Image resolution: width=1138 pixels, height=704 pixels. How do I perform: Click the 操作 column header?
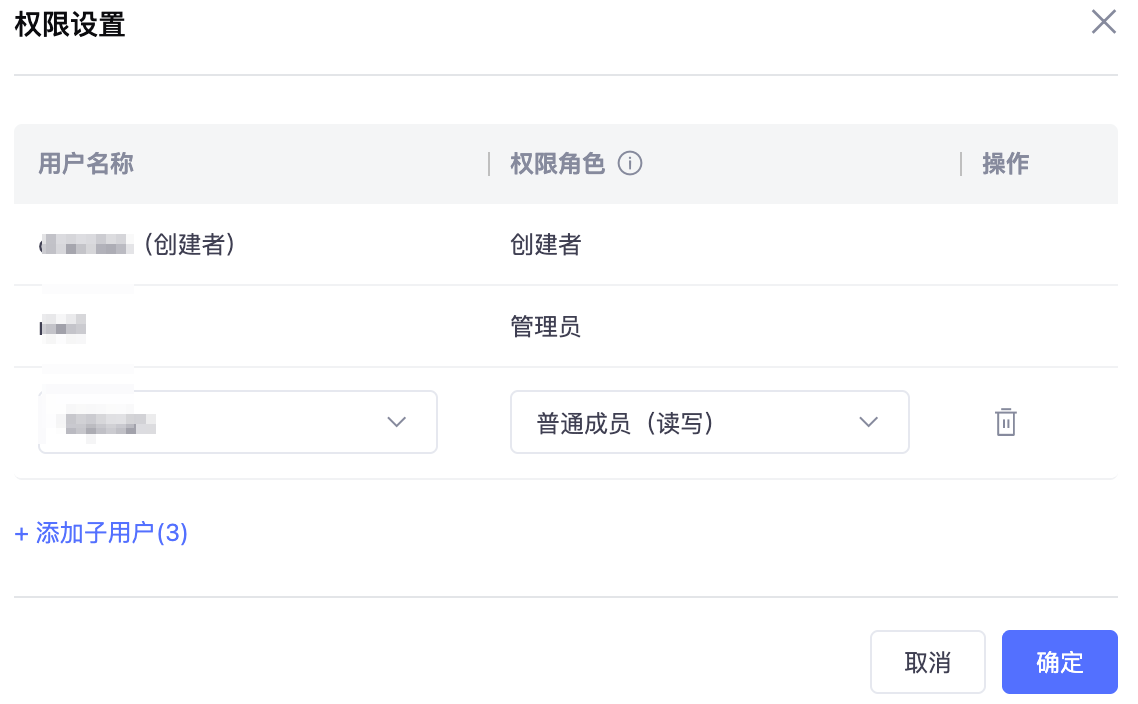(1005, 164)
